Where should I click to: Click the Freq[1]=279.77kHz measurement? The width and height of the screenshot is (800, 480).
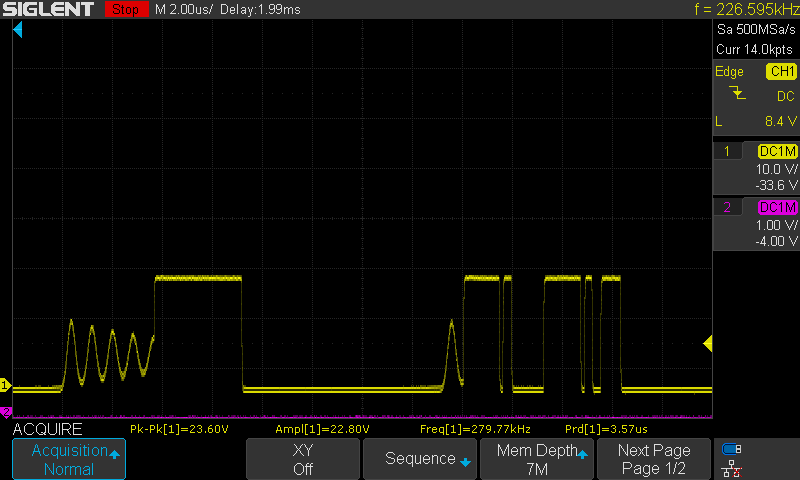[x=475, y=430]
